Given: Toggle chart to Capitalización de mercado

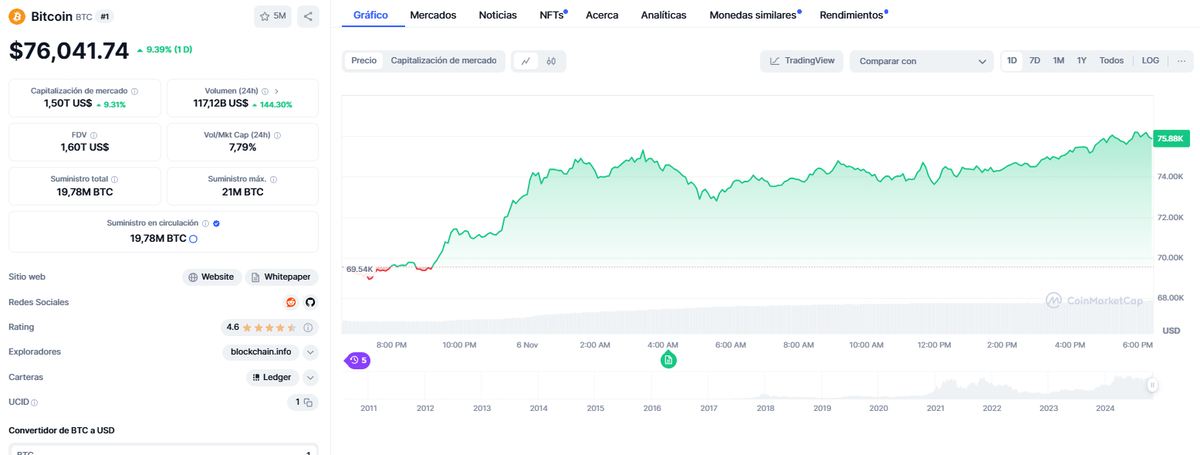Looking at the screenshot, I should pos(443,61).
